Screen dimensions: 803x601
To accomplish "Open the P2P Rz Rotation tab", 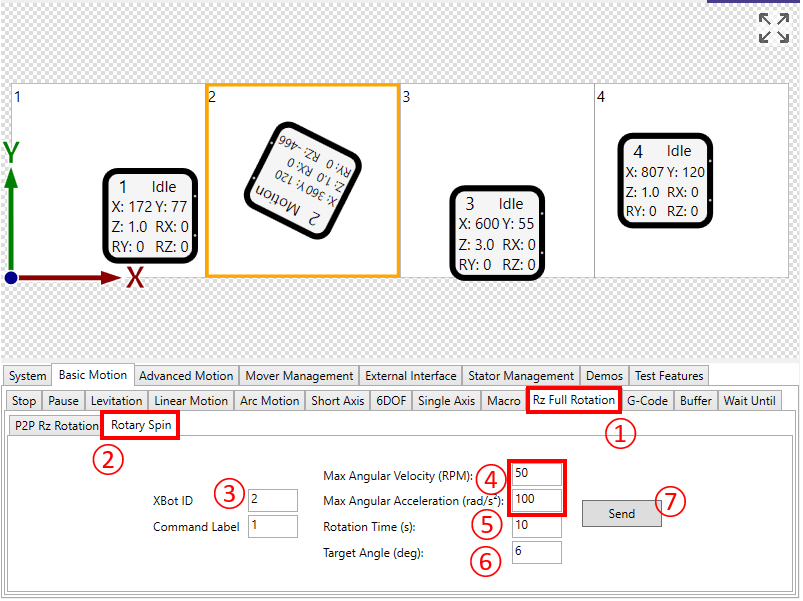I will point(56,425).
